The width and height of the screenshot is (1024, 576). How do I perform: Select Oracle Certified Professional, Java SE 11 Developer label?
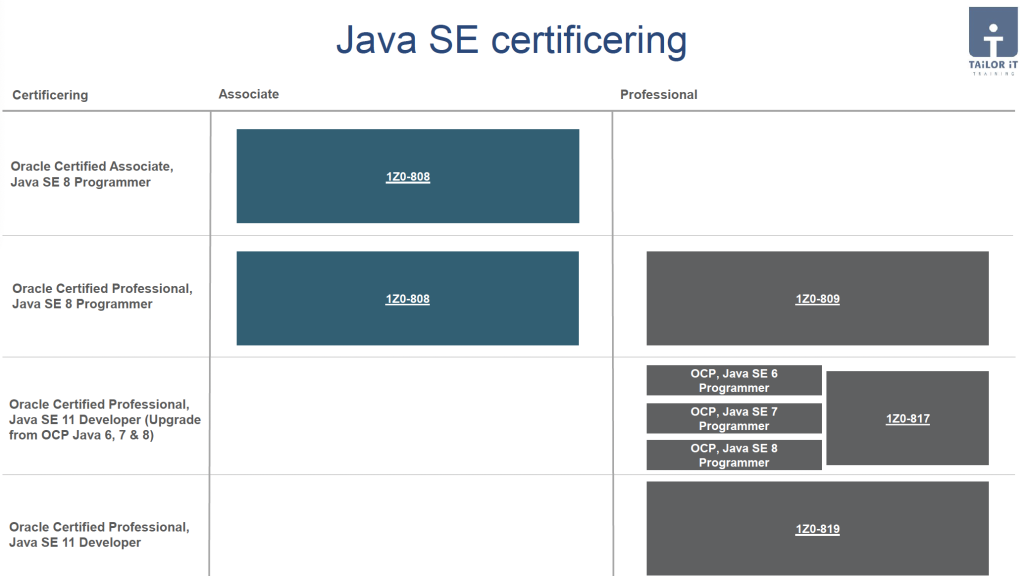click(99, 534)
